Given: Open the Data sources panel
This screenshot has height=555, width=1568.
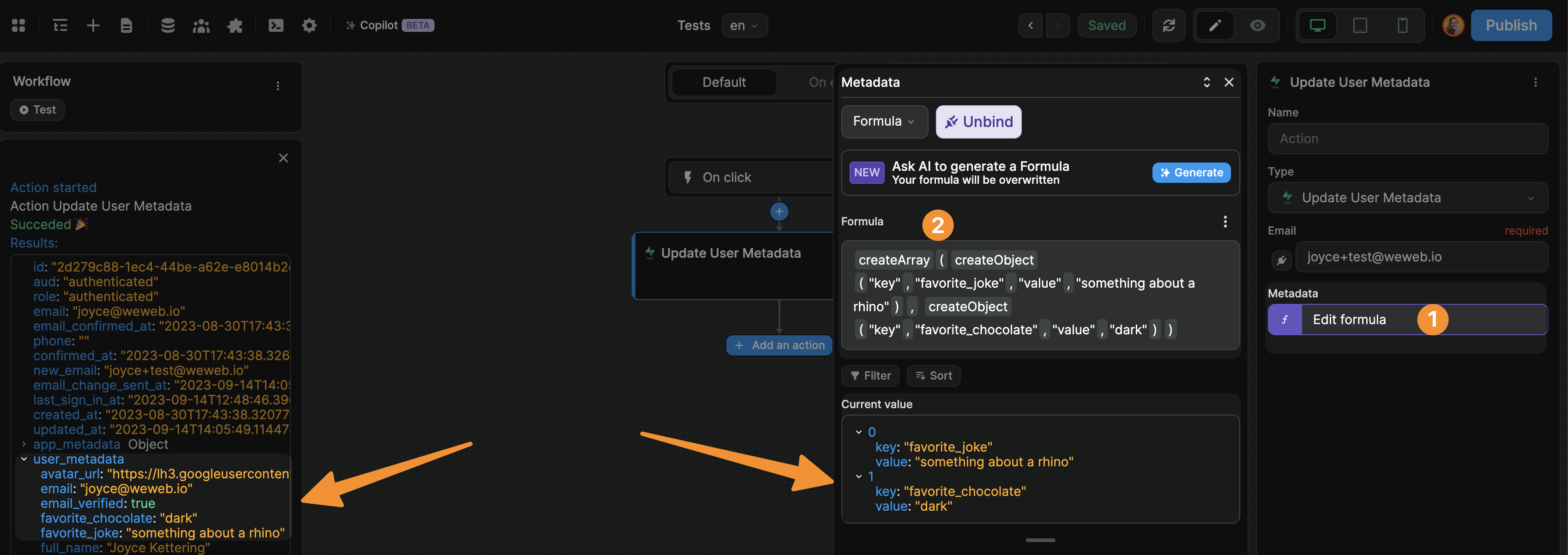Looking at the screenshot, I should 168,25.
